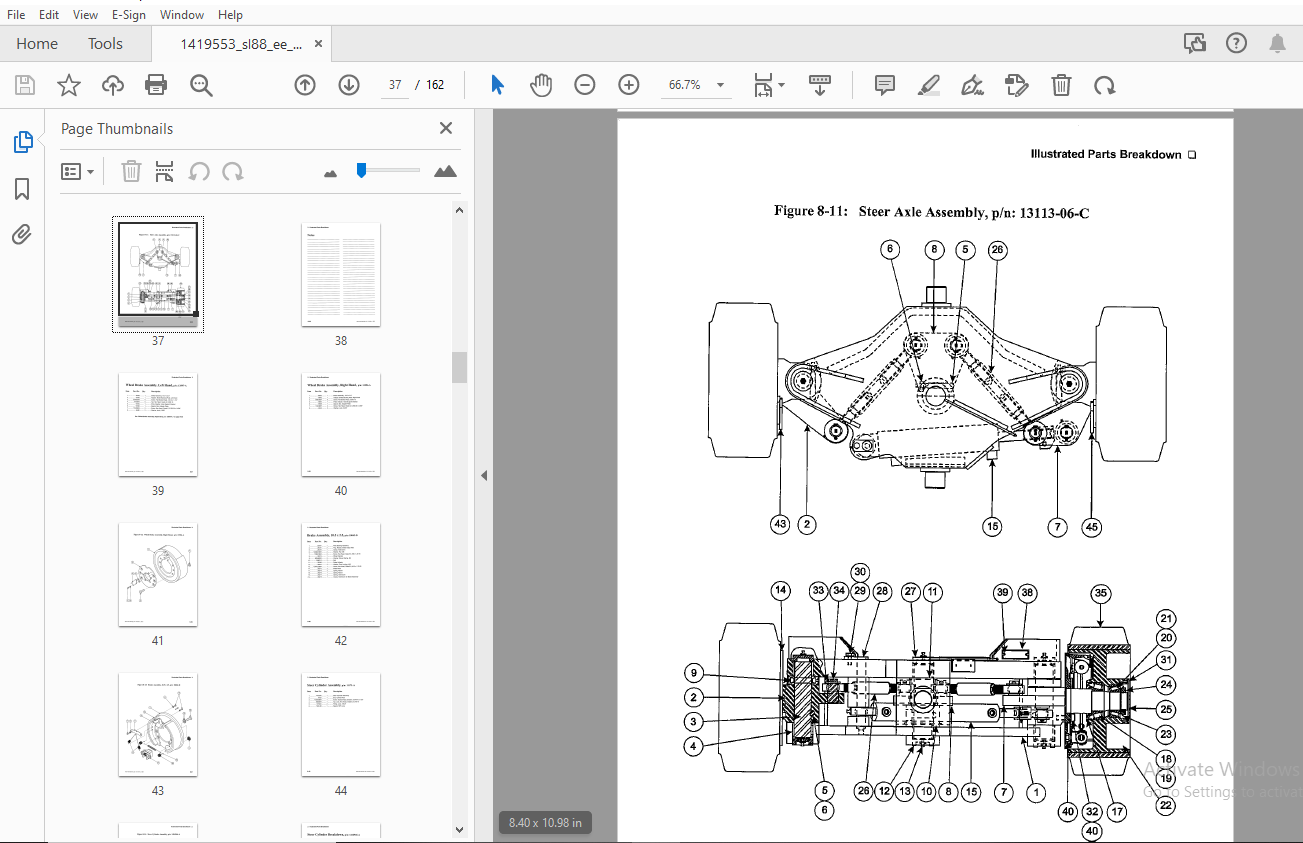
Task: Delete selected thumbnail with the panel trash icon
Action: click(x=131, y=171)
